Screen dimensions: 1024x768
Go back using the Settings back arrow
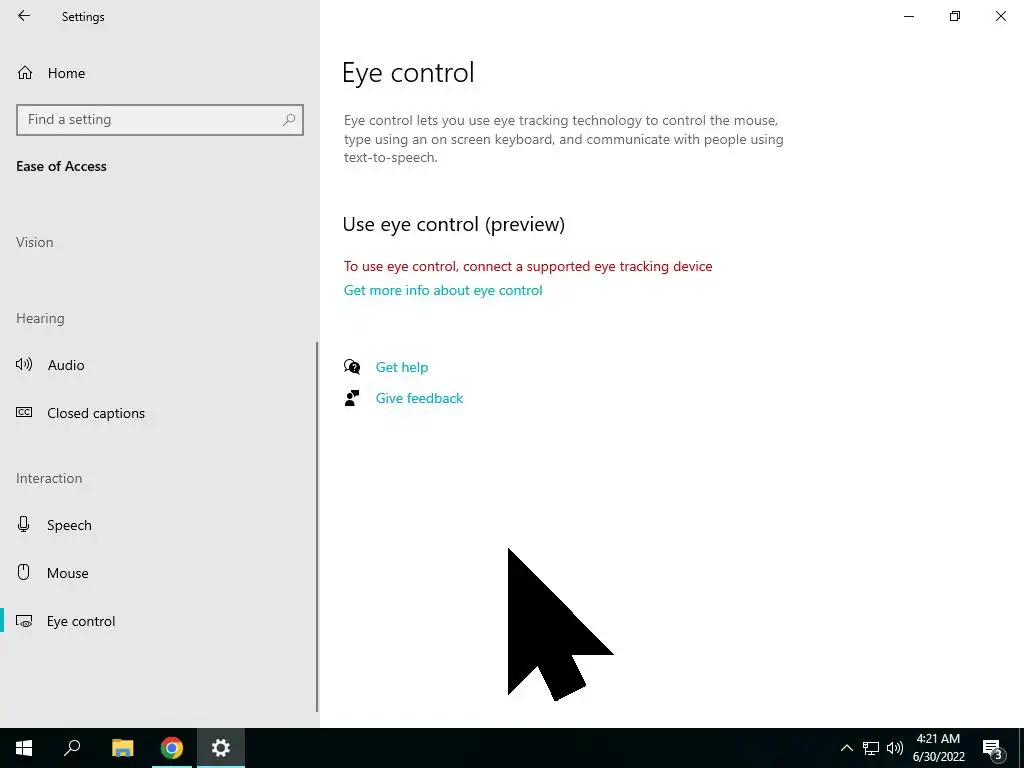(x=24, y=16)
